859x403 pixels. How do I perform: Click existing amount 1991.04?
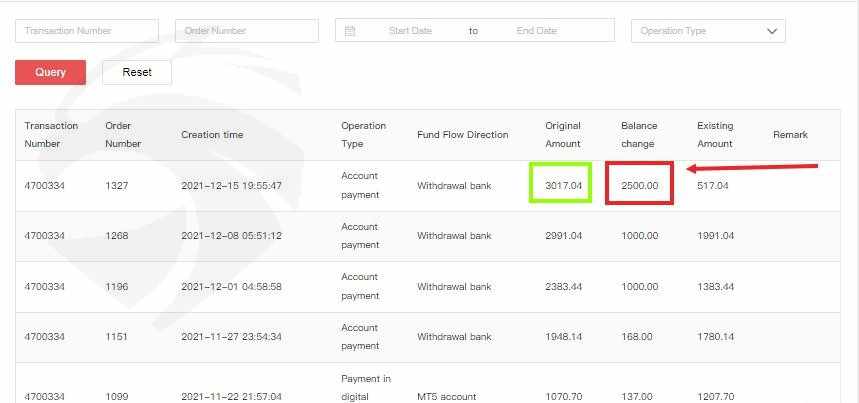715,236
